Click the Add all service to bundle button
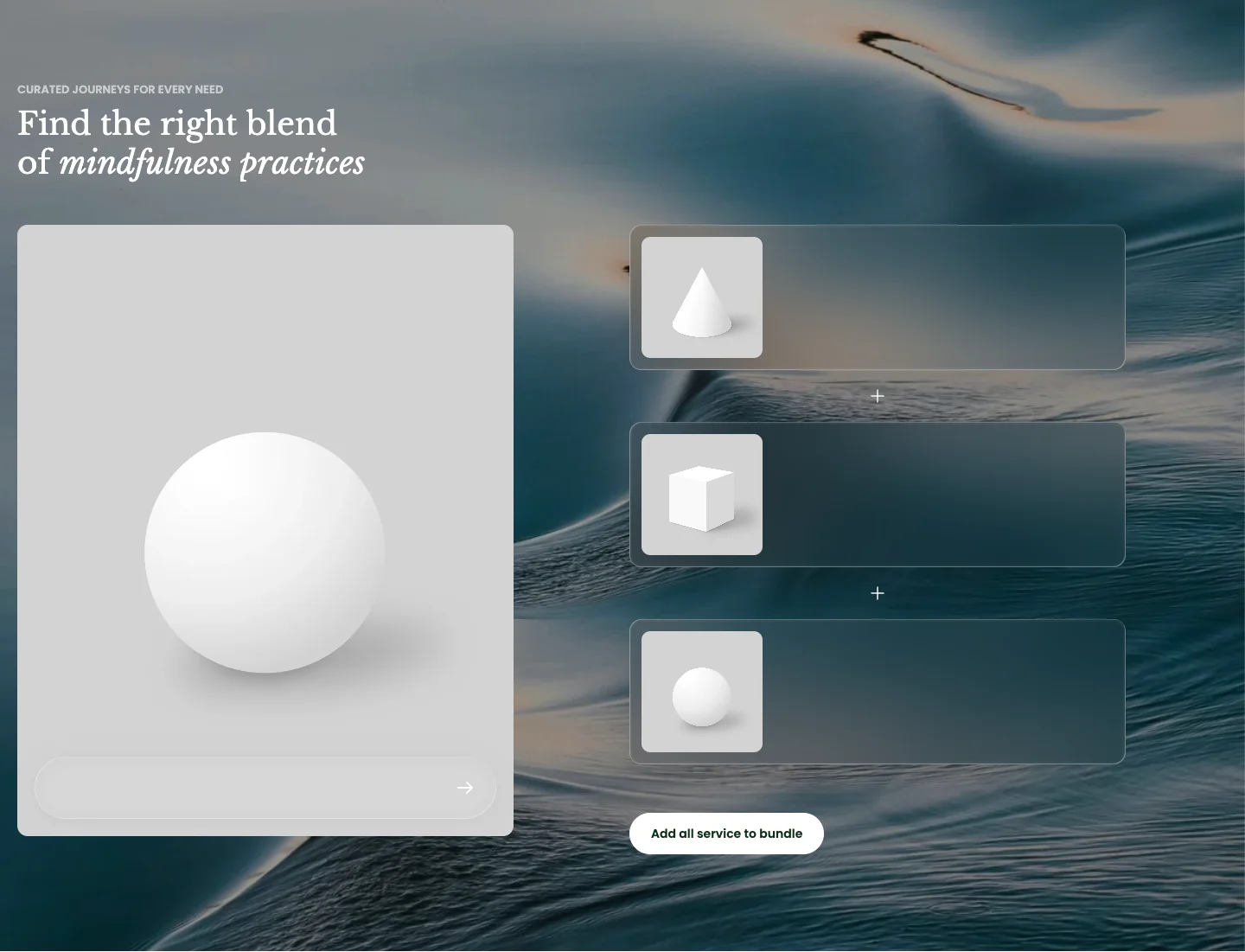 (726, 834)
